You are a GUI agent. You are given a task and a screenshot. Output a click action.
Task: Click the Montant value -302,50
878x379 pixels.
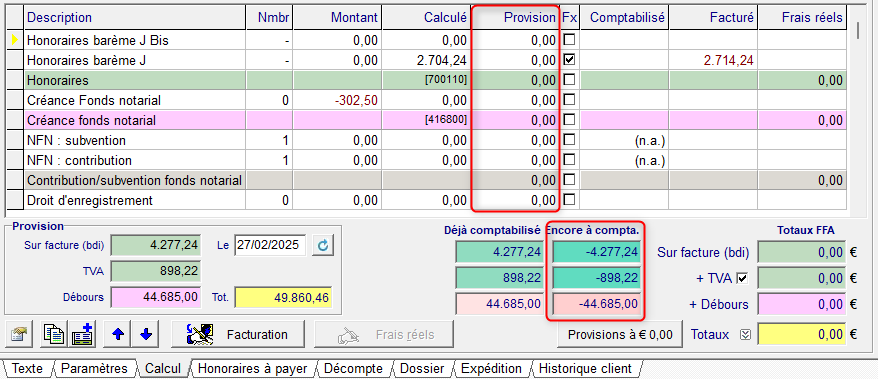click(x=357, y=101)
